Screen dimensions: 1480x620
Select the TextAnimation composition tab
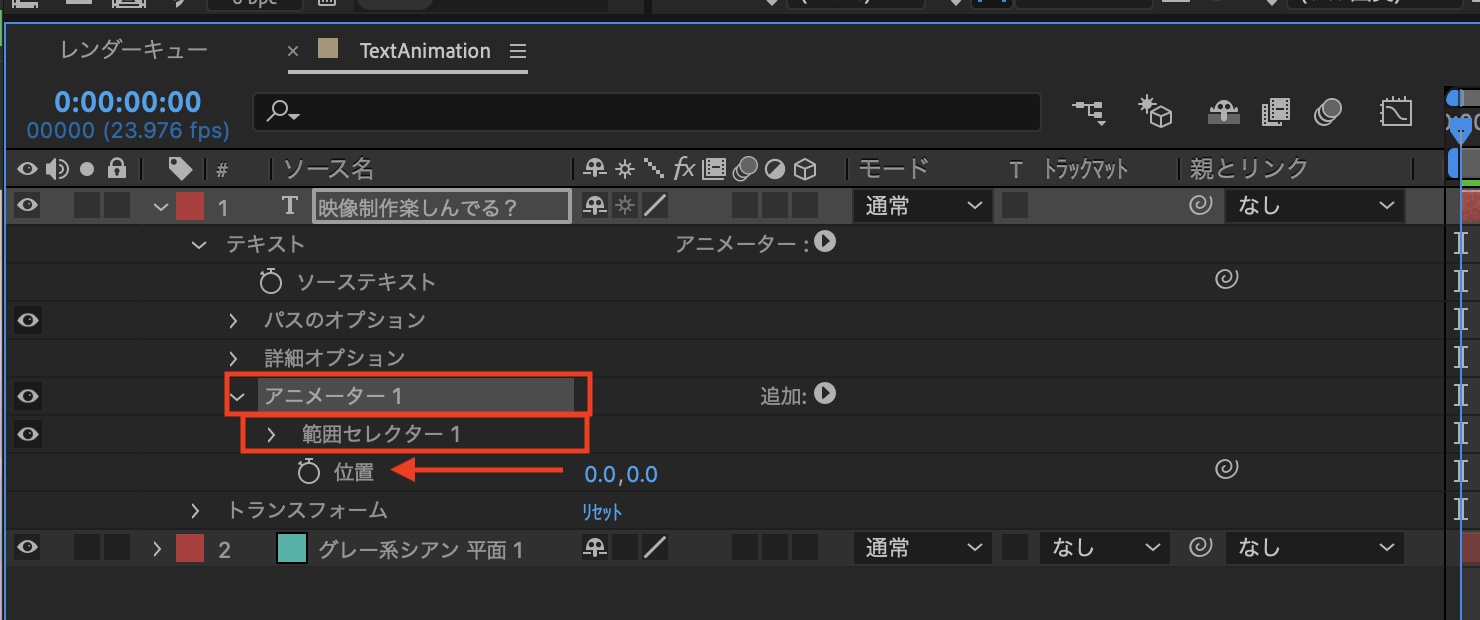tap(425, 51)
